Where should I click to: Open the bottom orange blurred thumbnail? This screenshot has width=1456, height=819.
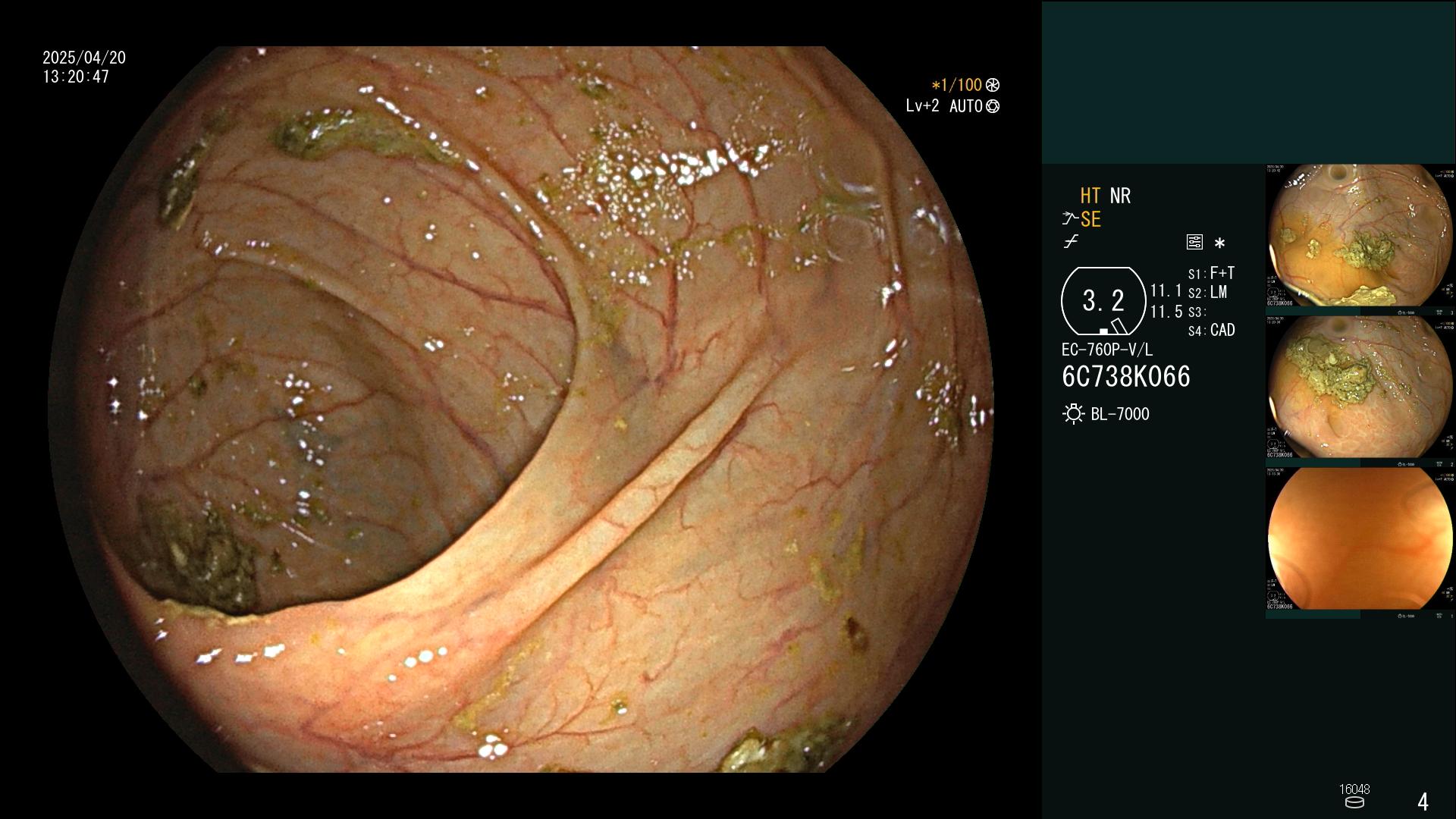[x=1360, y=539]
